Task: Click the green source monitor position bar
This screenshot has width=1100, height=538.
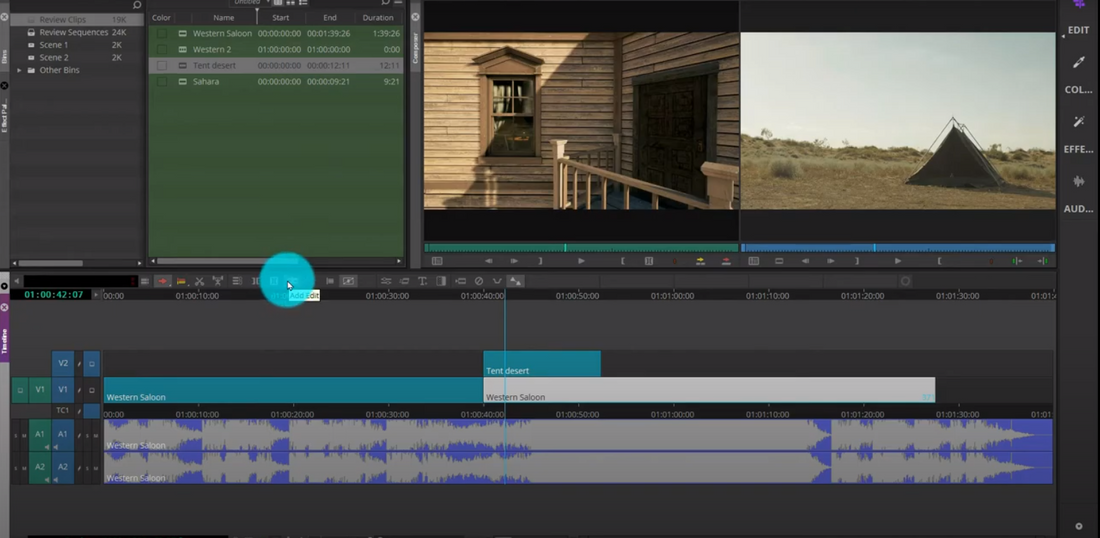Action: pos(581,248)
